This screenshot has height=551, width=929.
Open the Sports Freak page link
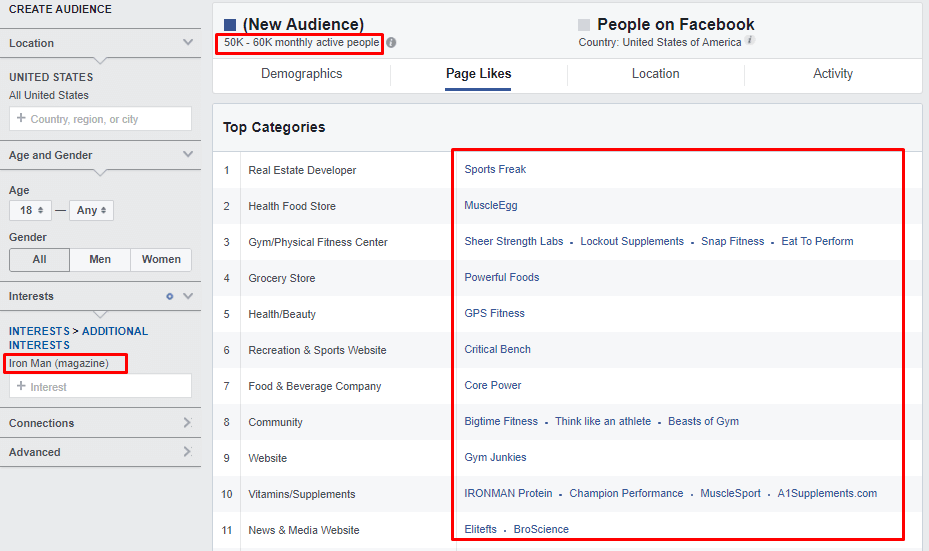click(x=495, y=169)
